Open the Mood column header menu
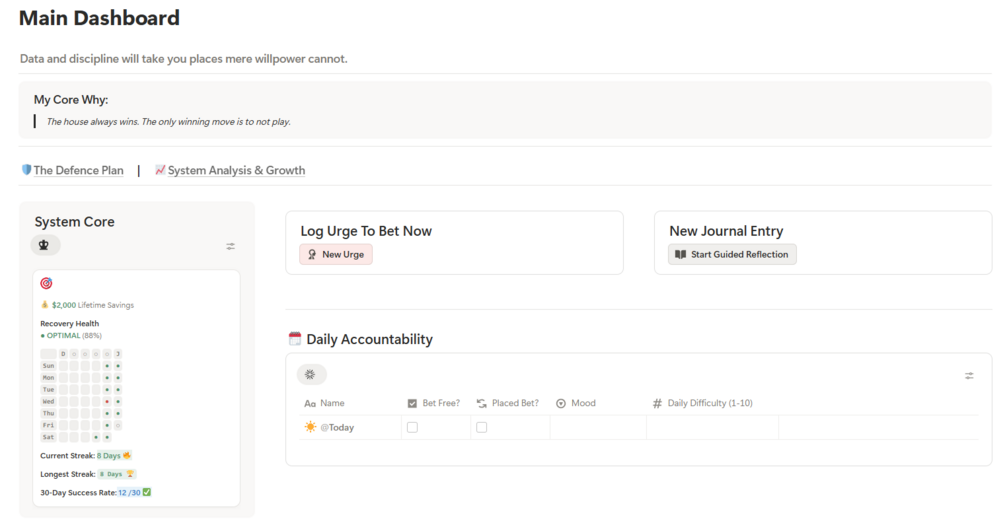 click(x=582, y=403)
